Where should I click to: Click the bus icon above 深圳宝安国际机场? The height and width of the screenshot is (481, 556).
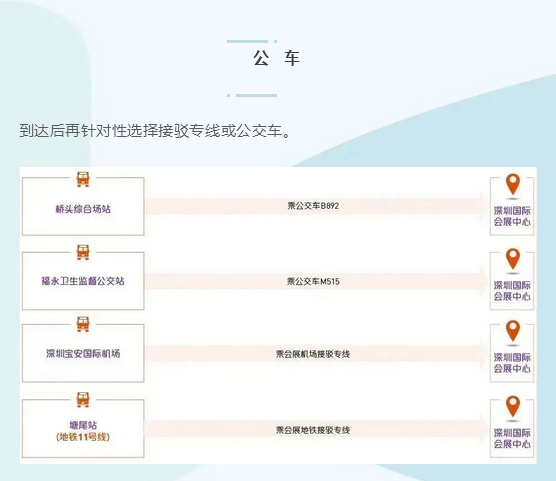pyautogui.click(x=83, y=324)
